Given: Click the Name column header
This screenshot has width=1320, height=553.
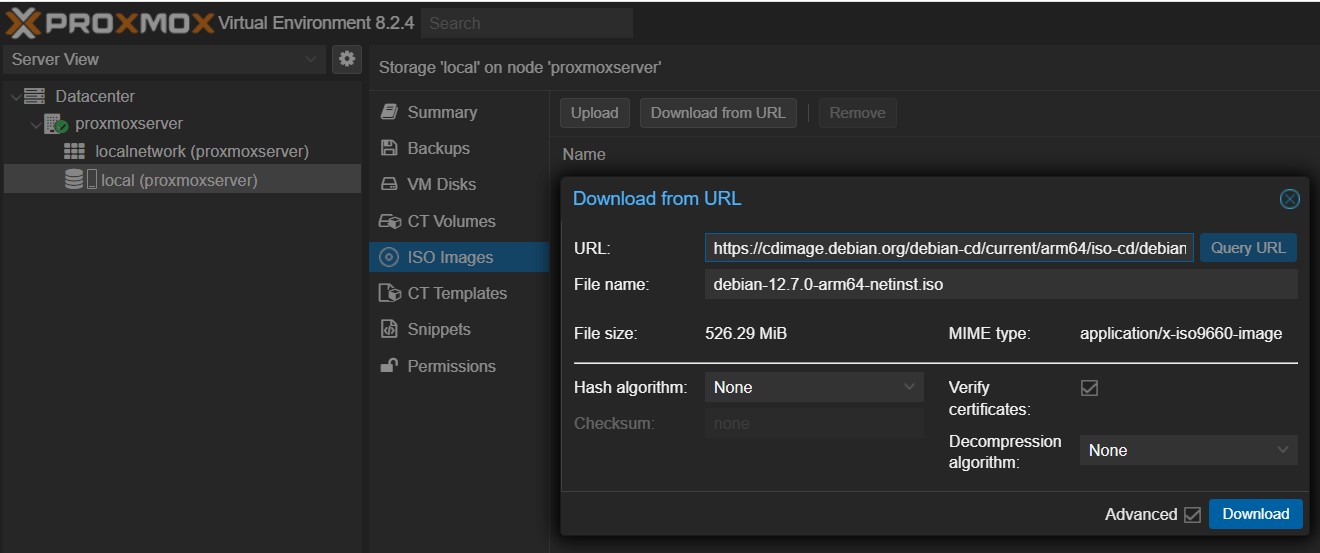Looking at the screenshot, I should (x=584, y=155).
